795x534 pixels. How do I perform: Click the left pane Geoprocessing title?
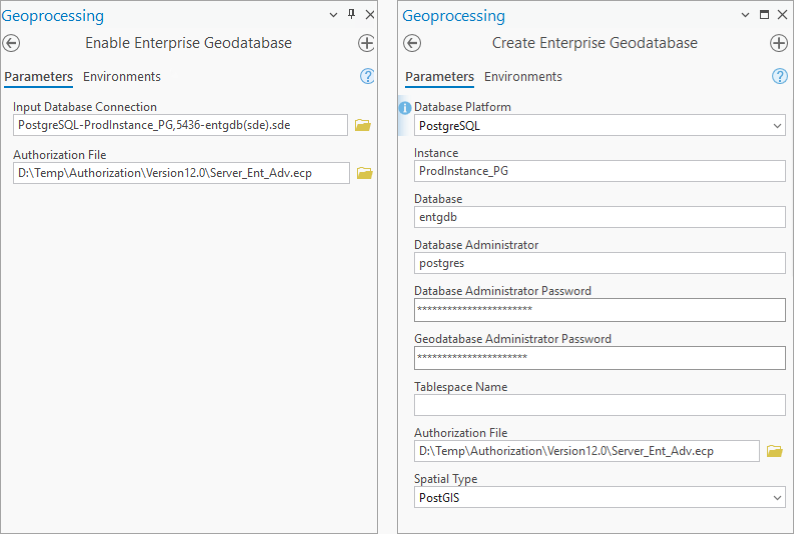pos(53,16)
